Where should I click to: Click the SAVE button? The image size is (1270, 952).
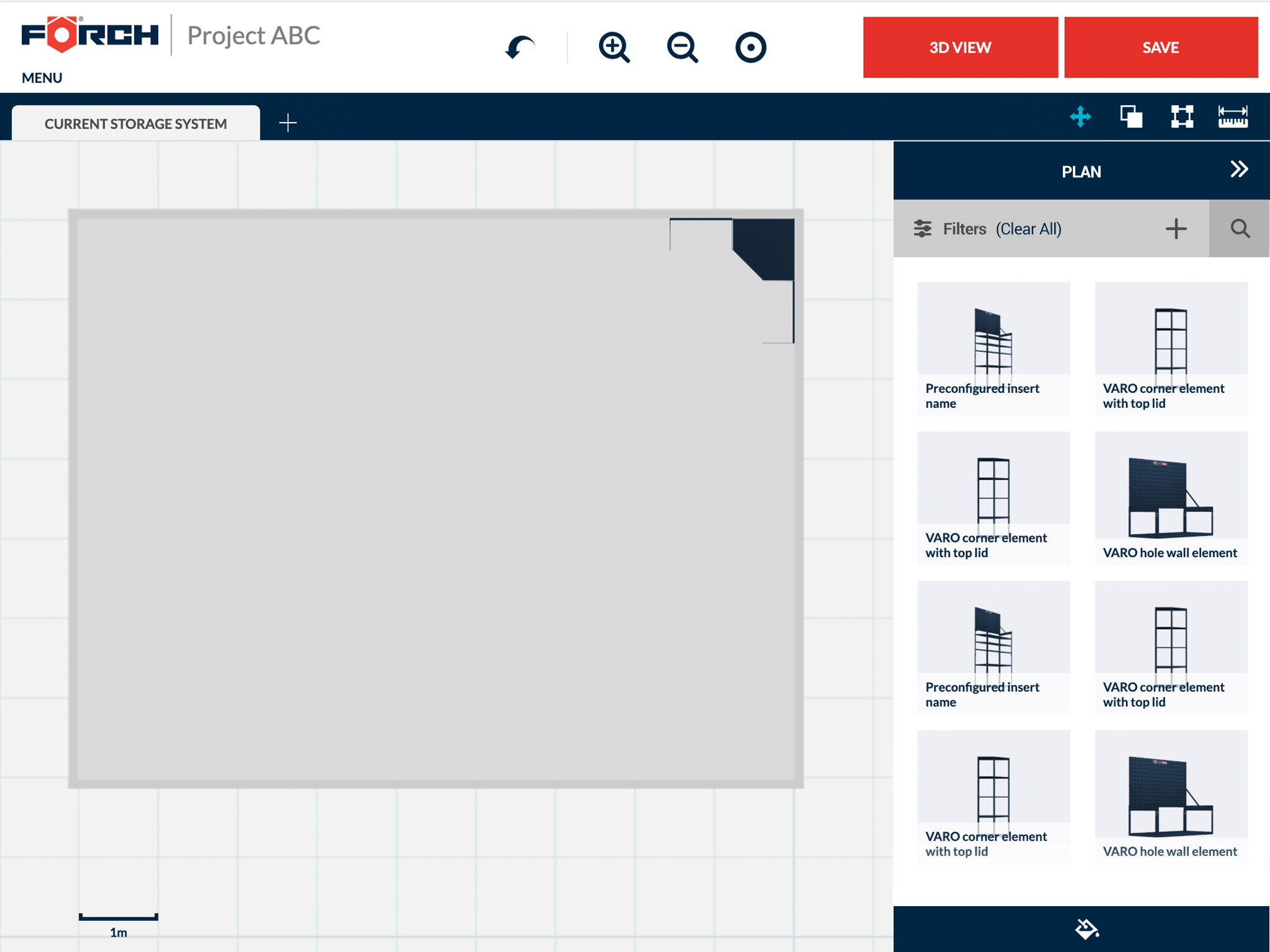1160,48
